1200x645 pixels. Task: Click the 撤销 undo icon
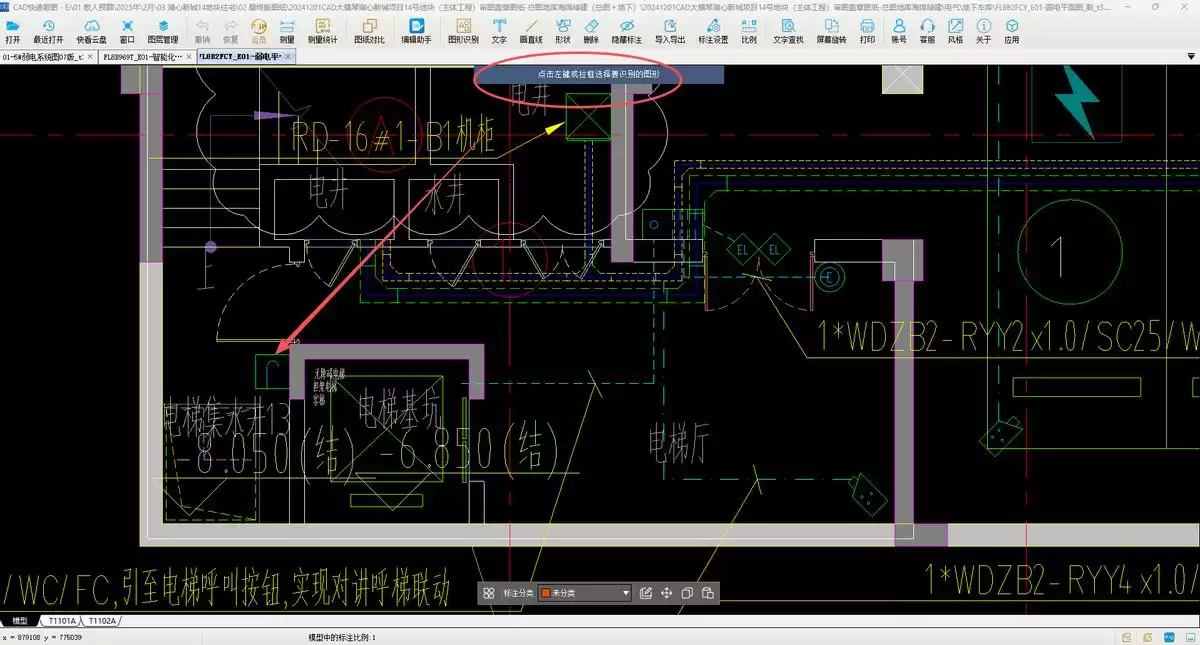coord(203,31)
